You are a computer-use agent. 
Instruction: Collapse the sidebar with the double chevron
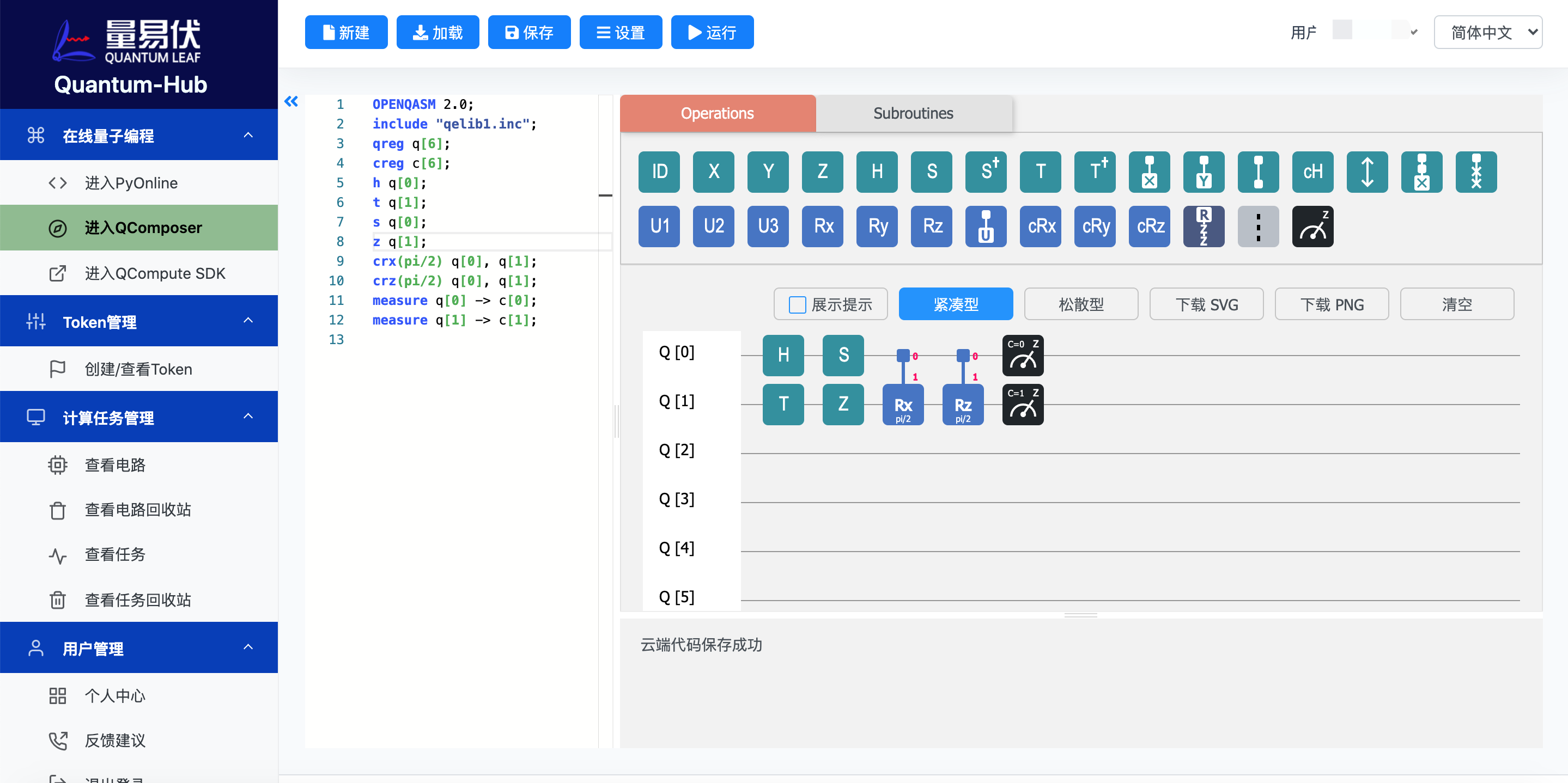point(291,102)
